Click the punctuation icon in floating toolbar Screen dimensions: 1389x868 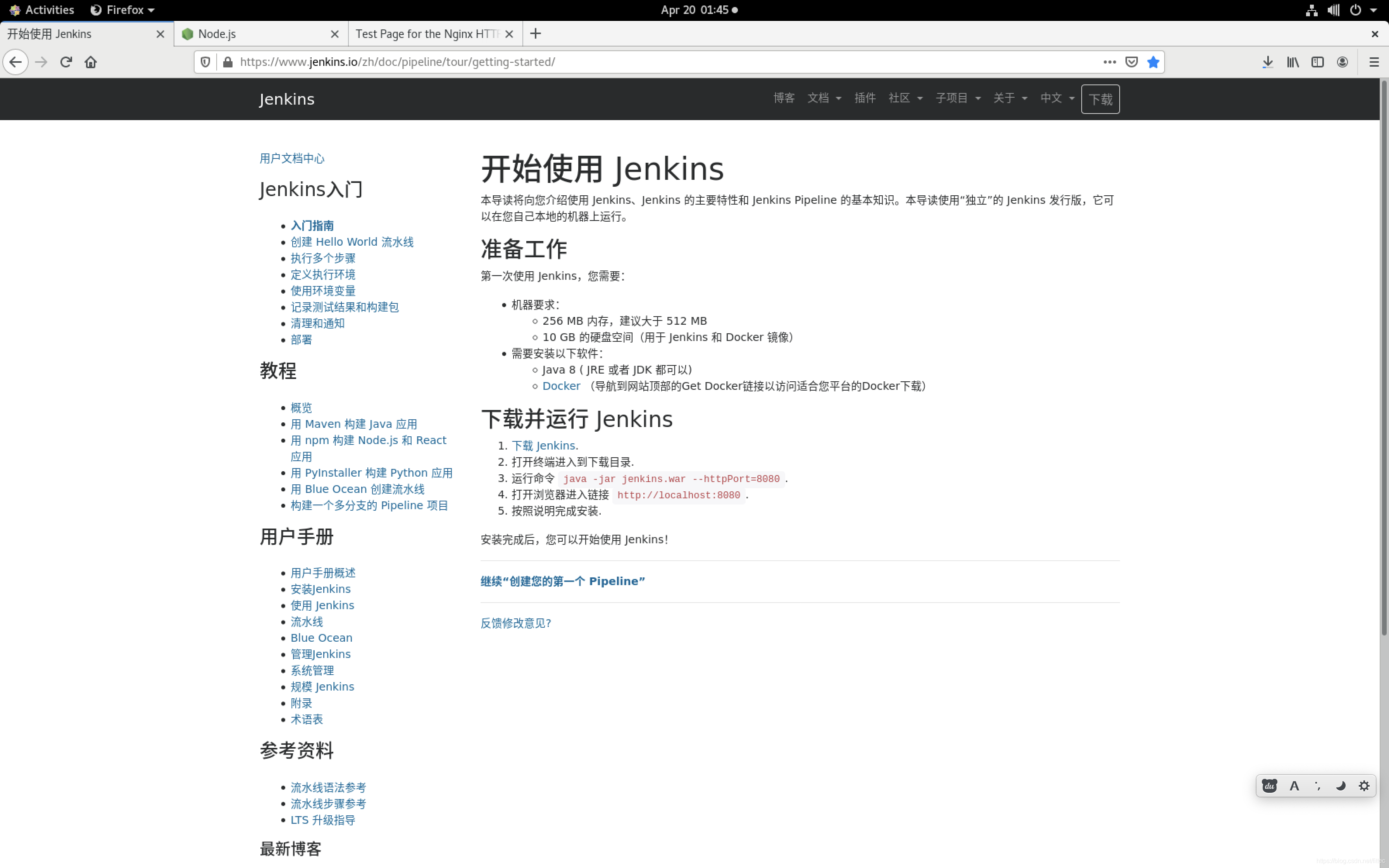[1318, 786]
